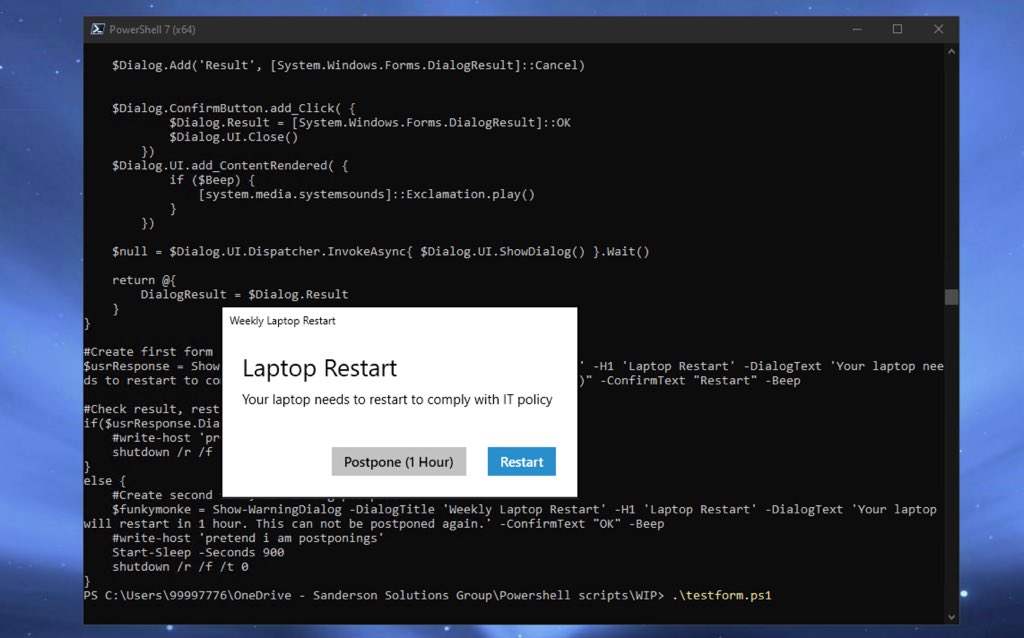The image size is (1024, 638).
Task: Click the PowerShell icon in the title bar
Action: tap(98, 29)
